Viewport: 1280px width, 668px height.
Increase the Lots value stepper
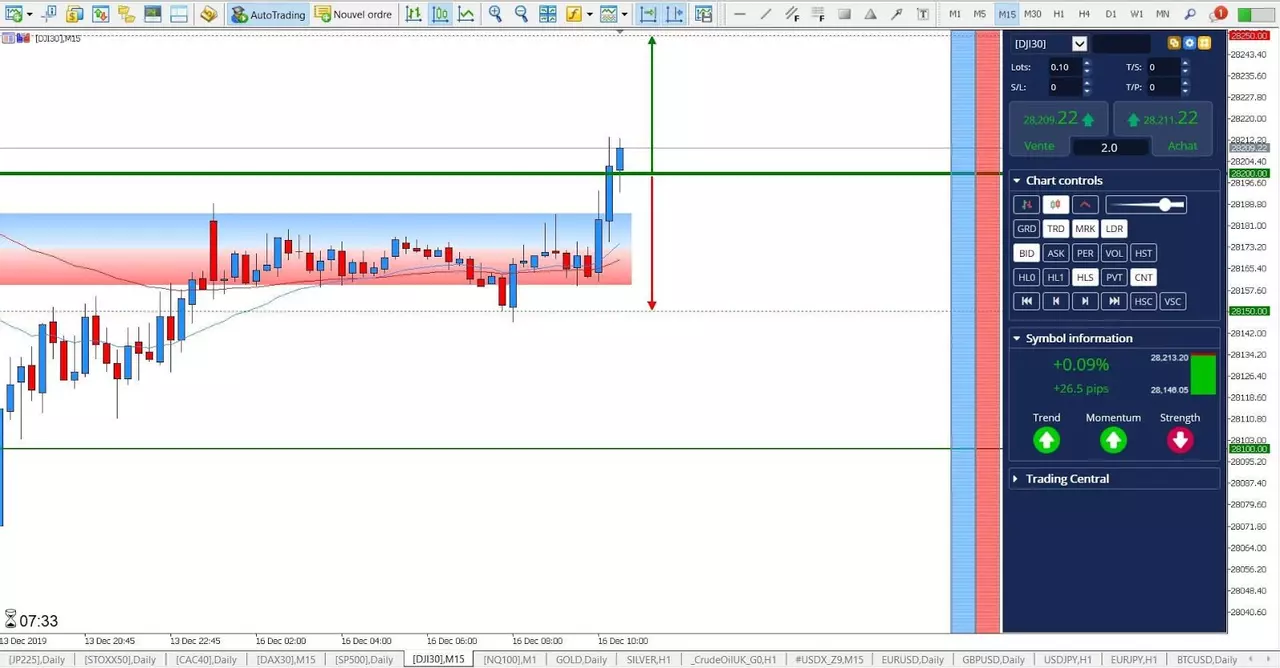pyautogui.click(x=1087, y=63)
